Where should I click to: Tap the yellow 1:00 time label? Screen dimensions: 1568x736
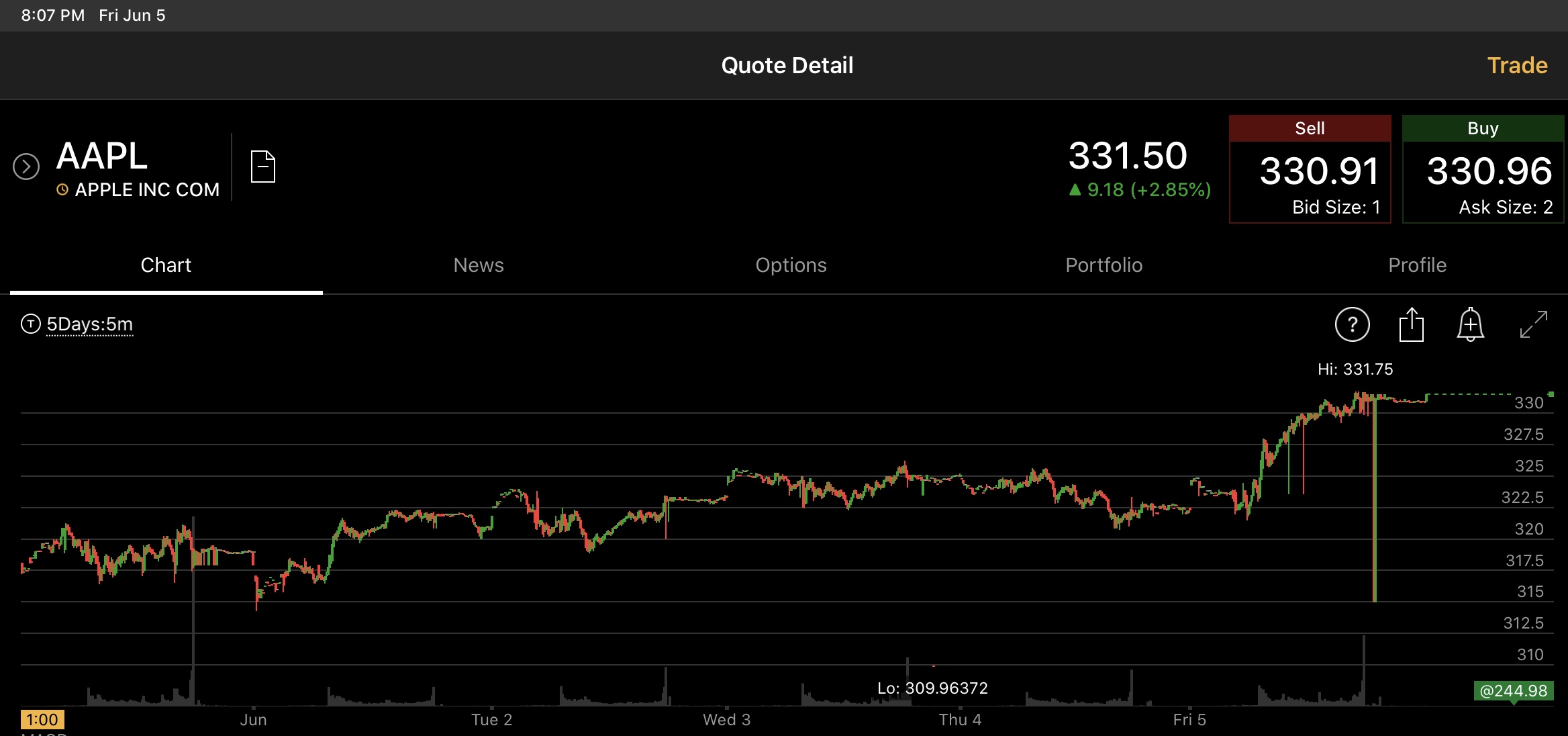(42, 720)
